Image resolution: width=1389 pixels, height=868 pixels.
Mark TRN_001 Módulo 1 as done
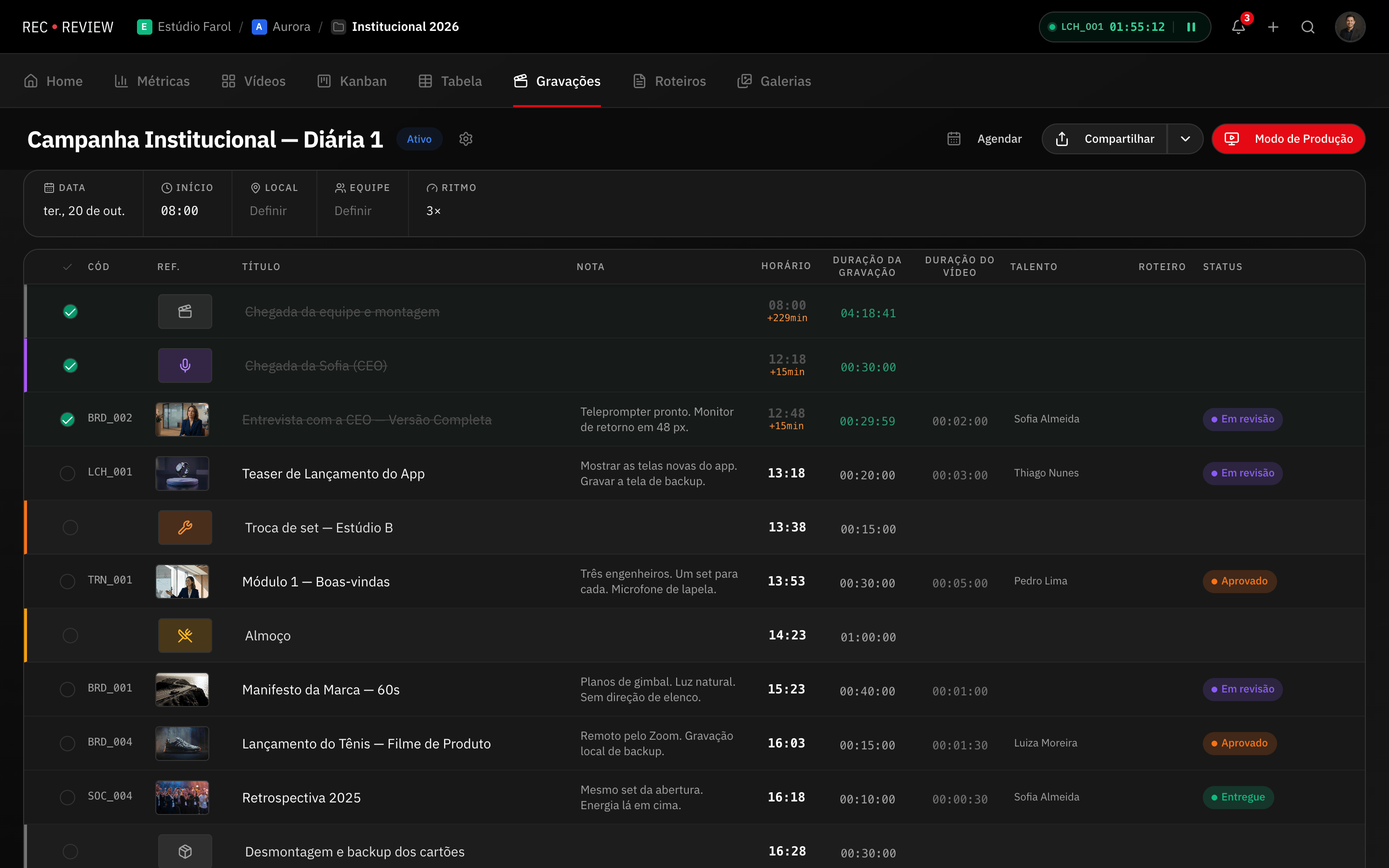pyautogui.click(x=67, y=582)
